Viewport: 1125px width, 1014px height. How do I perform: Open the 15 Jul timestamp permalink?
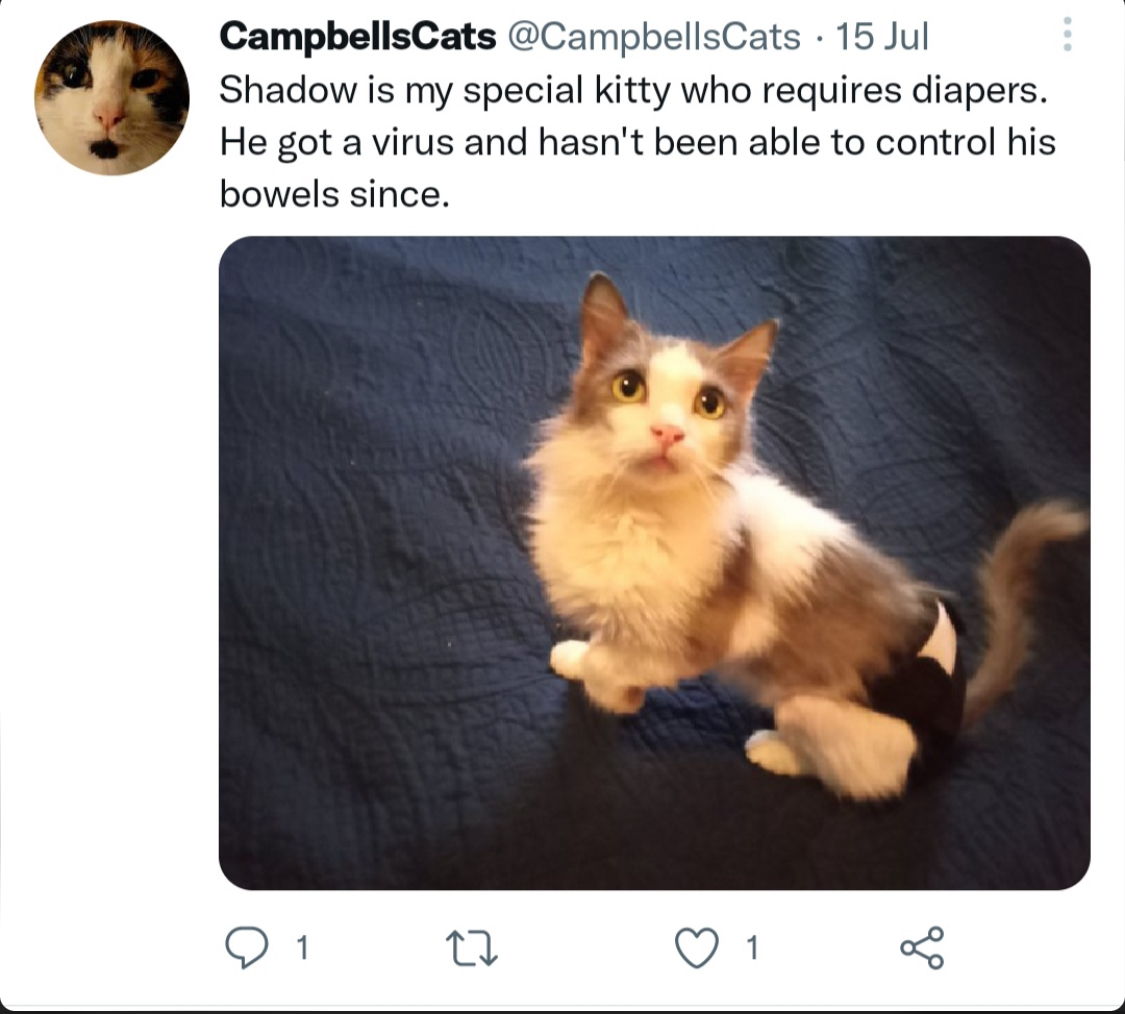pos(882,36)
